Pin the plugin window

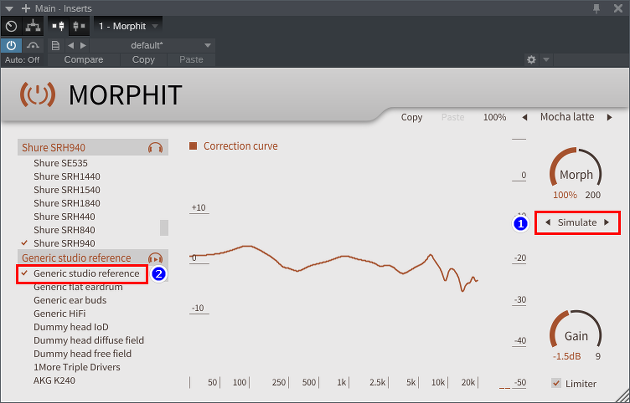596,8
